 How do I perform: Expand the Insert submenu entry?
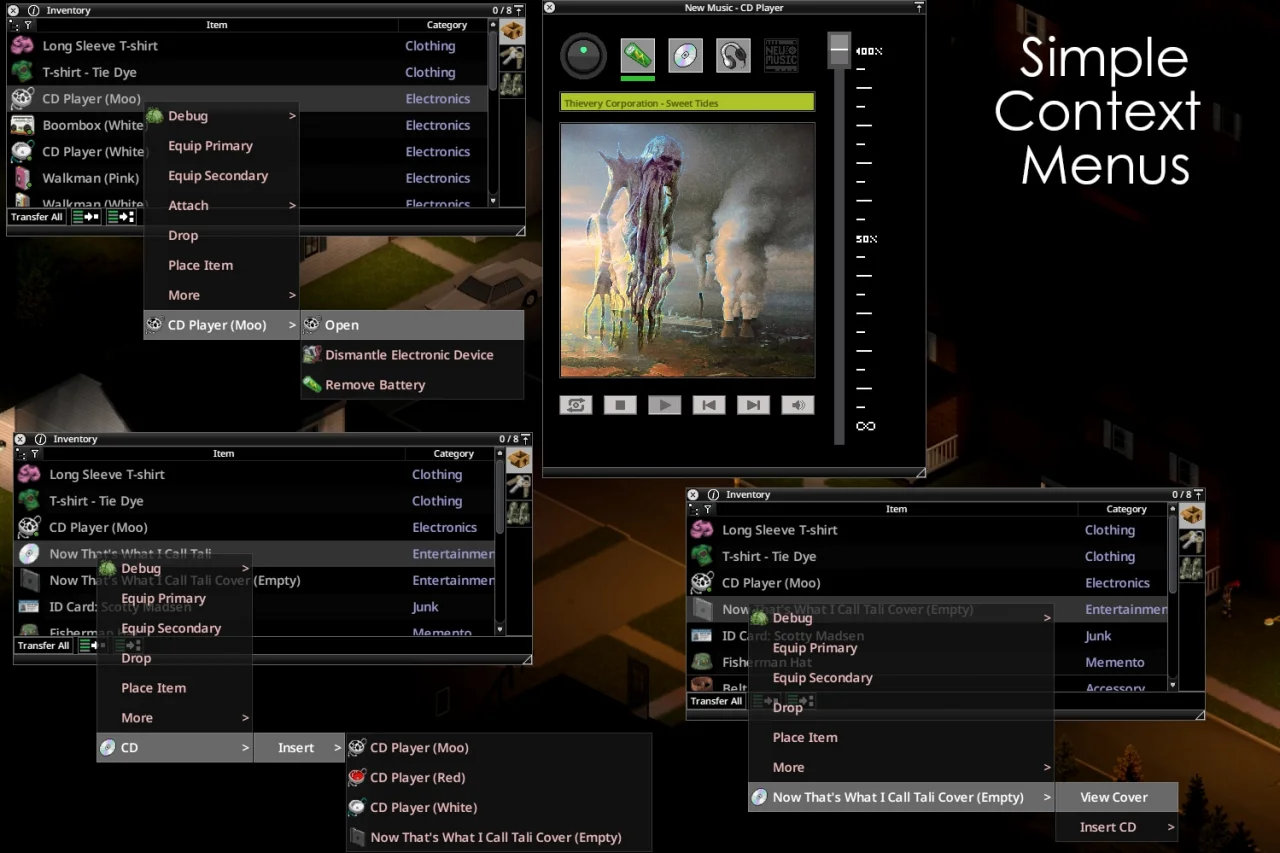[299, 747]
